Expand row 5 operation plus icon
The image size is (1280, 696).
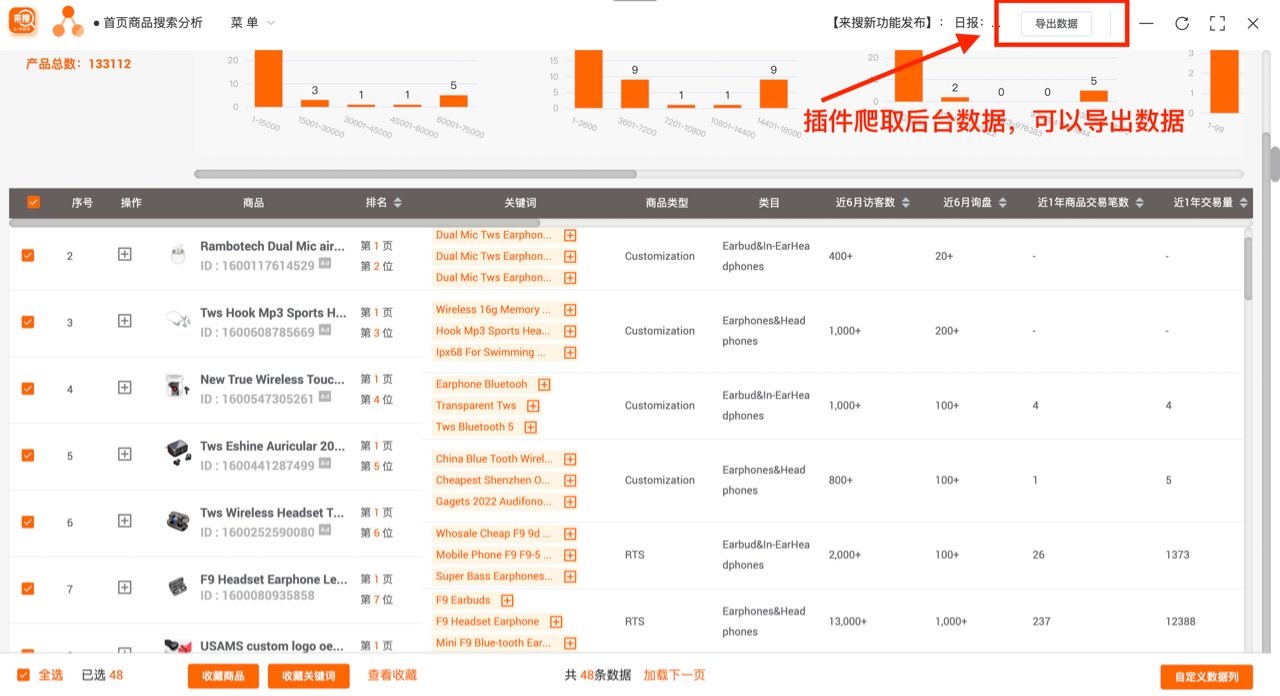125,454
